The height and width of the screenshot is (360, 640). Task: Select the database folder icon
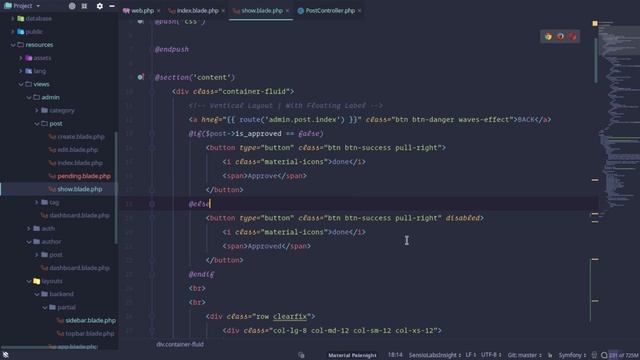(20, 19)
